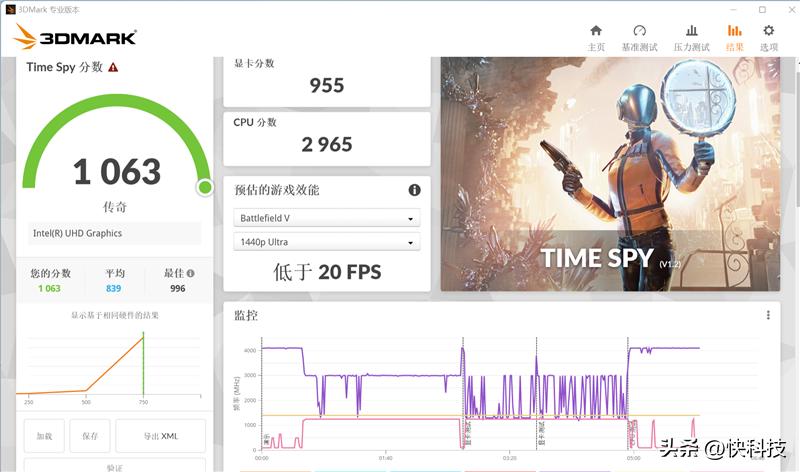Click the 显示基于相同硬件的结果 caption

coord(115,315)
